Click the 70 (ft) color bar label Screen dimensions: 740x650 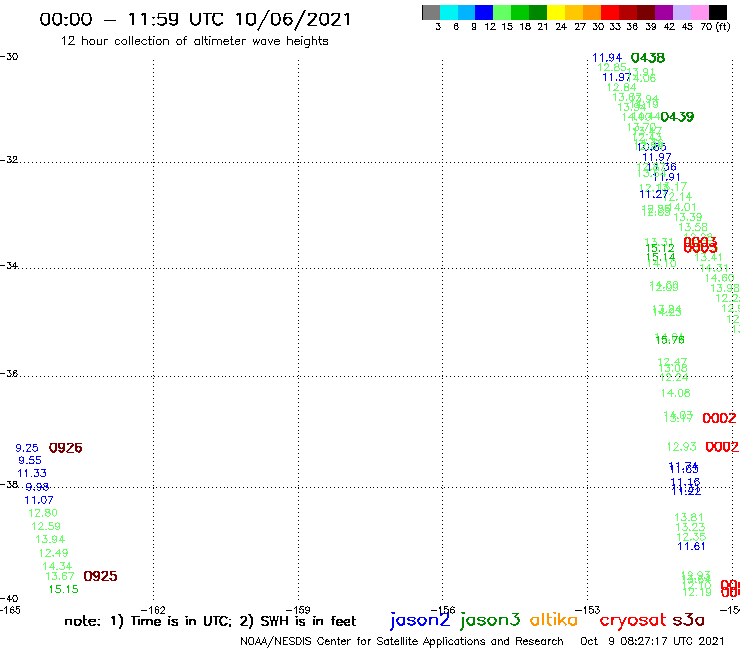715,27
